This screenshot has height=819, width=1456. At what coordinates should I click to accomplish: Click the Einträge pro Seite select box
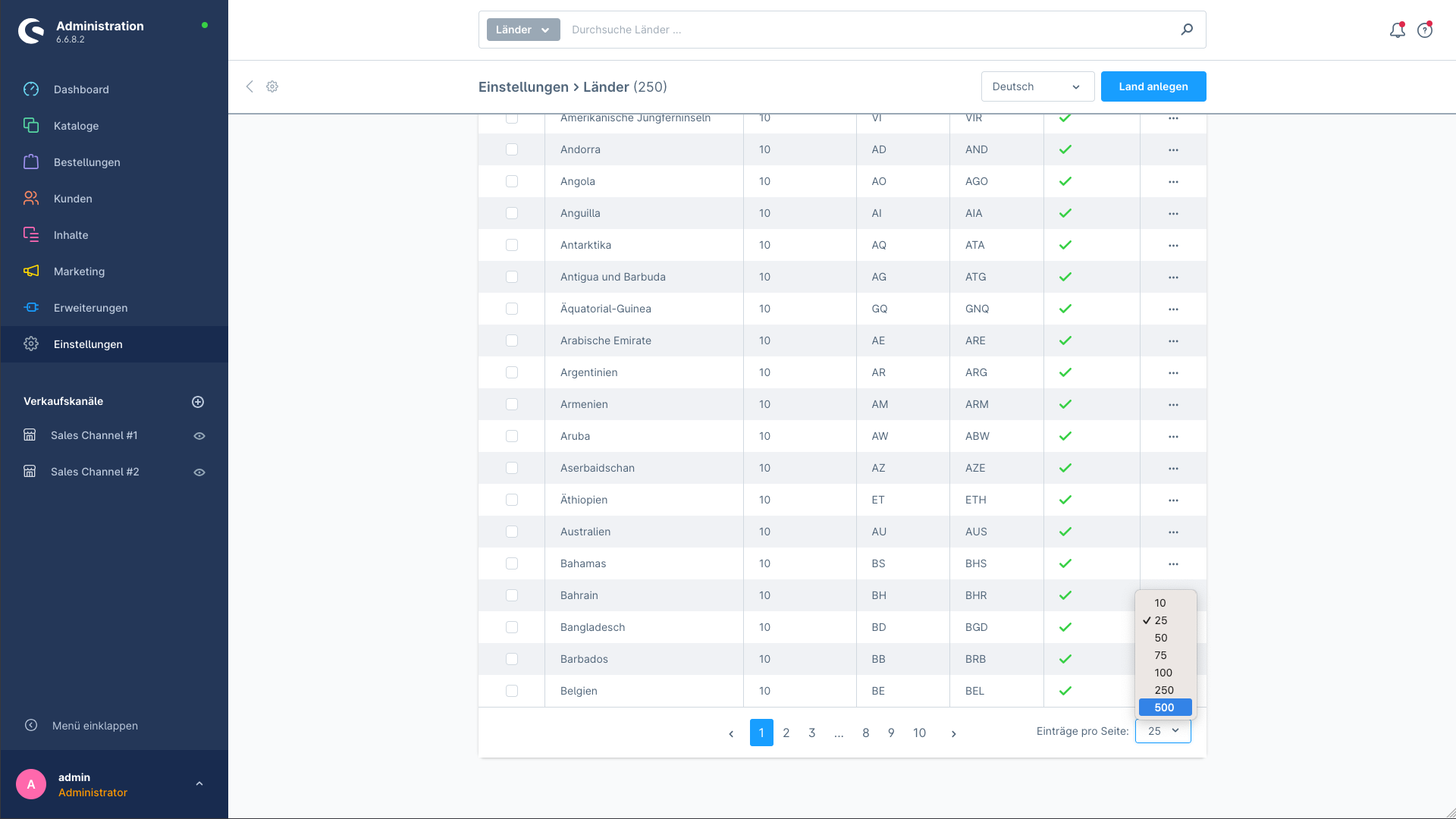coord(1163,731)
